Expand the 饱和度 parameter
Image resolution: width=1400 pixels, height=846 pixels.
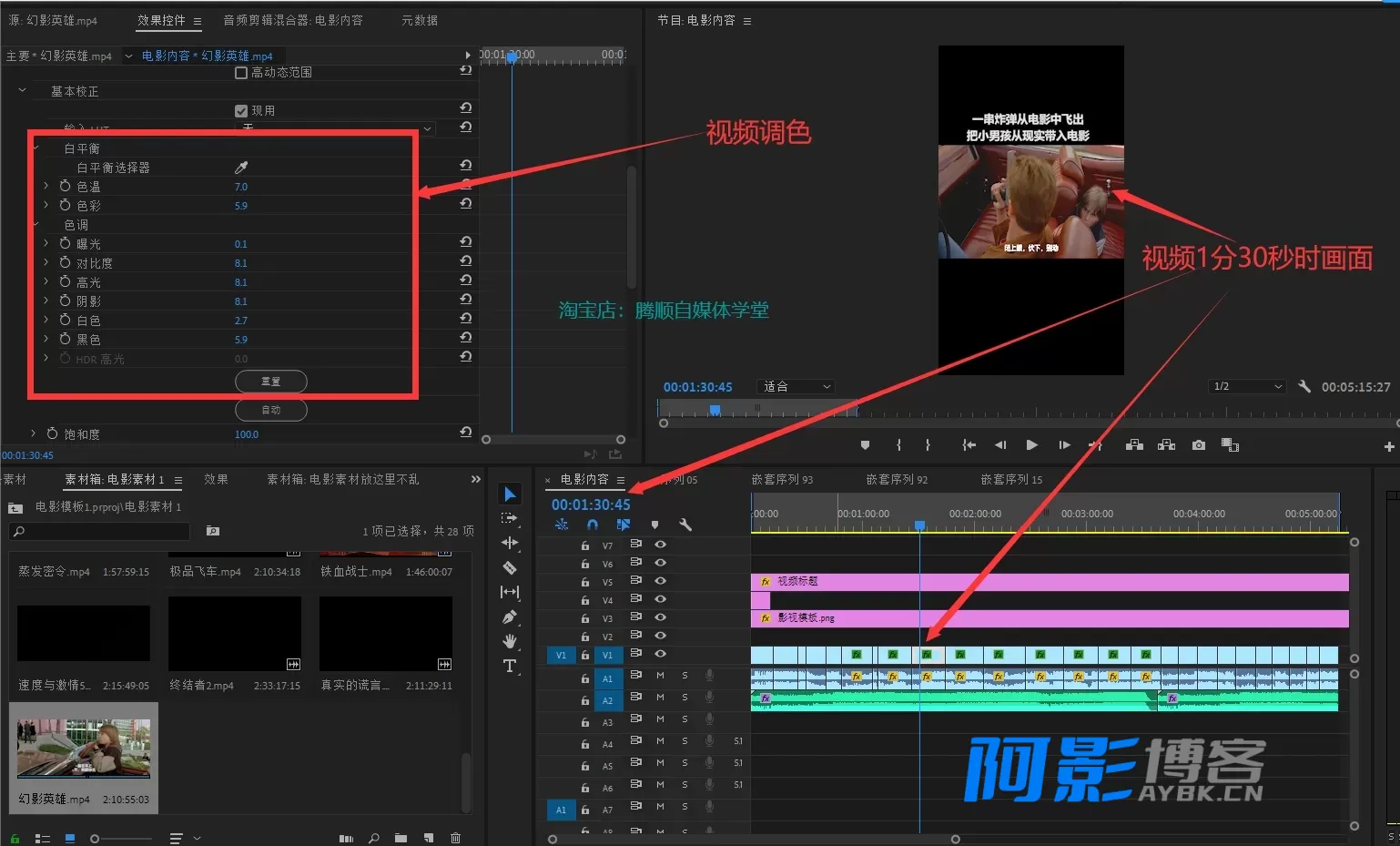pos(34,433)
